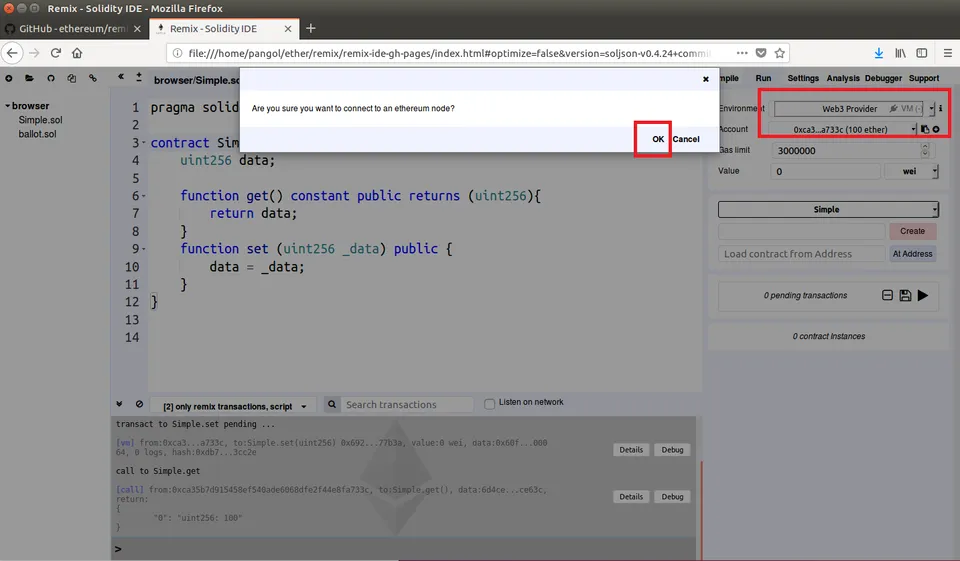Clear the terminal console icon
The width and height of the screenshot is (960, 561).
tap(139, 404)
